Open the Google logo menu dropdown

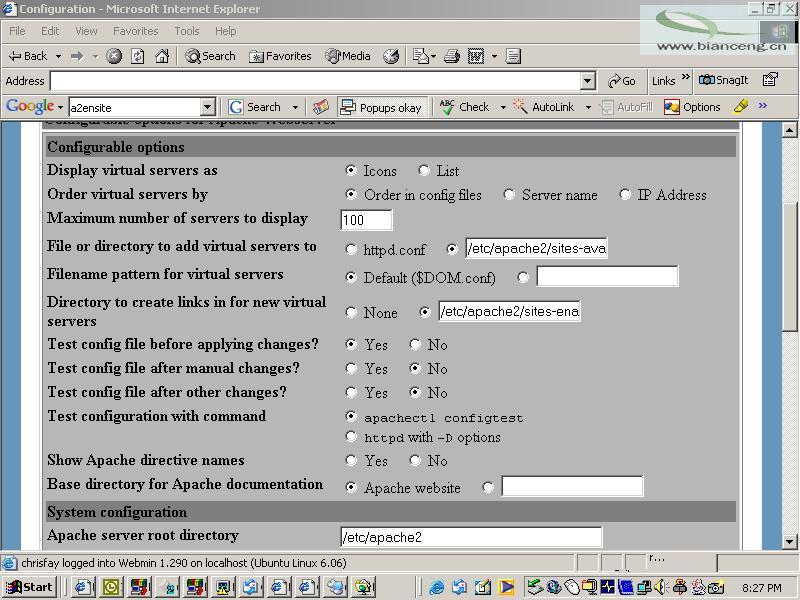pos(60,107)
